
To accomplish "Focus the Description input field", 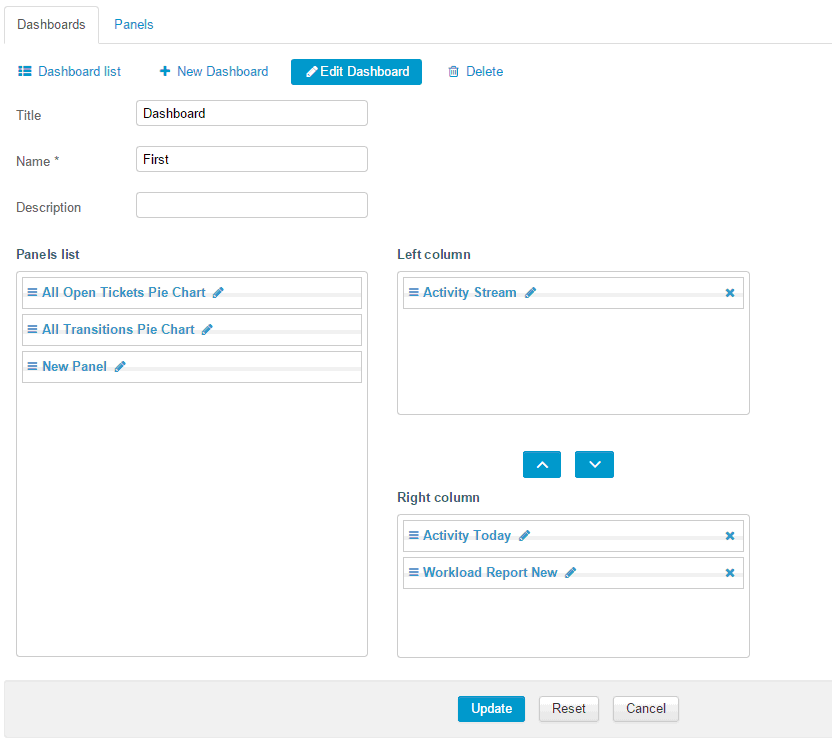I will [x=251, y=205].
